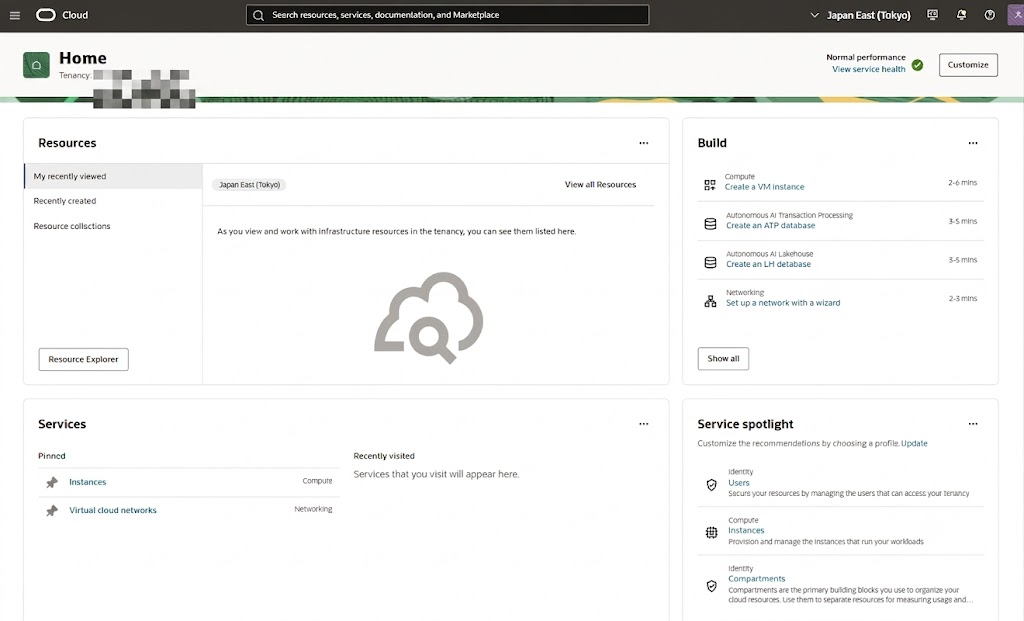Click the search resources input field
The width and height of the screenshot is (1024, 621).
(x=447, y=15)
